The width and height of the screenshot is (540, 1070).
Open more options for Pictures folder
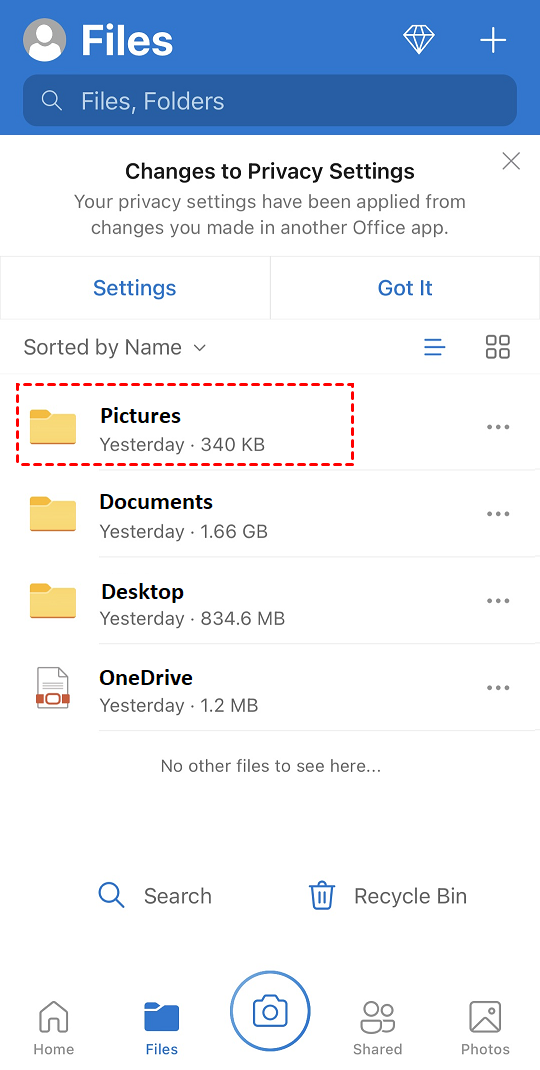pyautogui.click(x=498, y=427)
